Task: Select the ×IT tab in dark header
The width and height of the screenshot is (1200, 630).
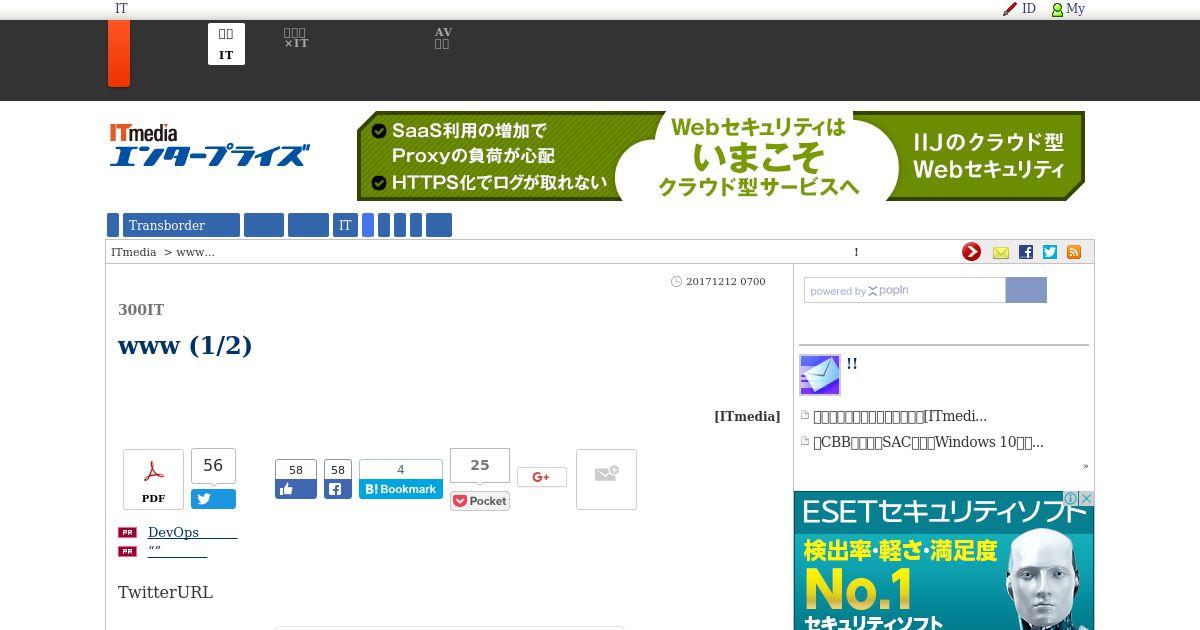Action: (296, 38)
